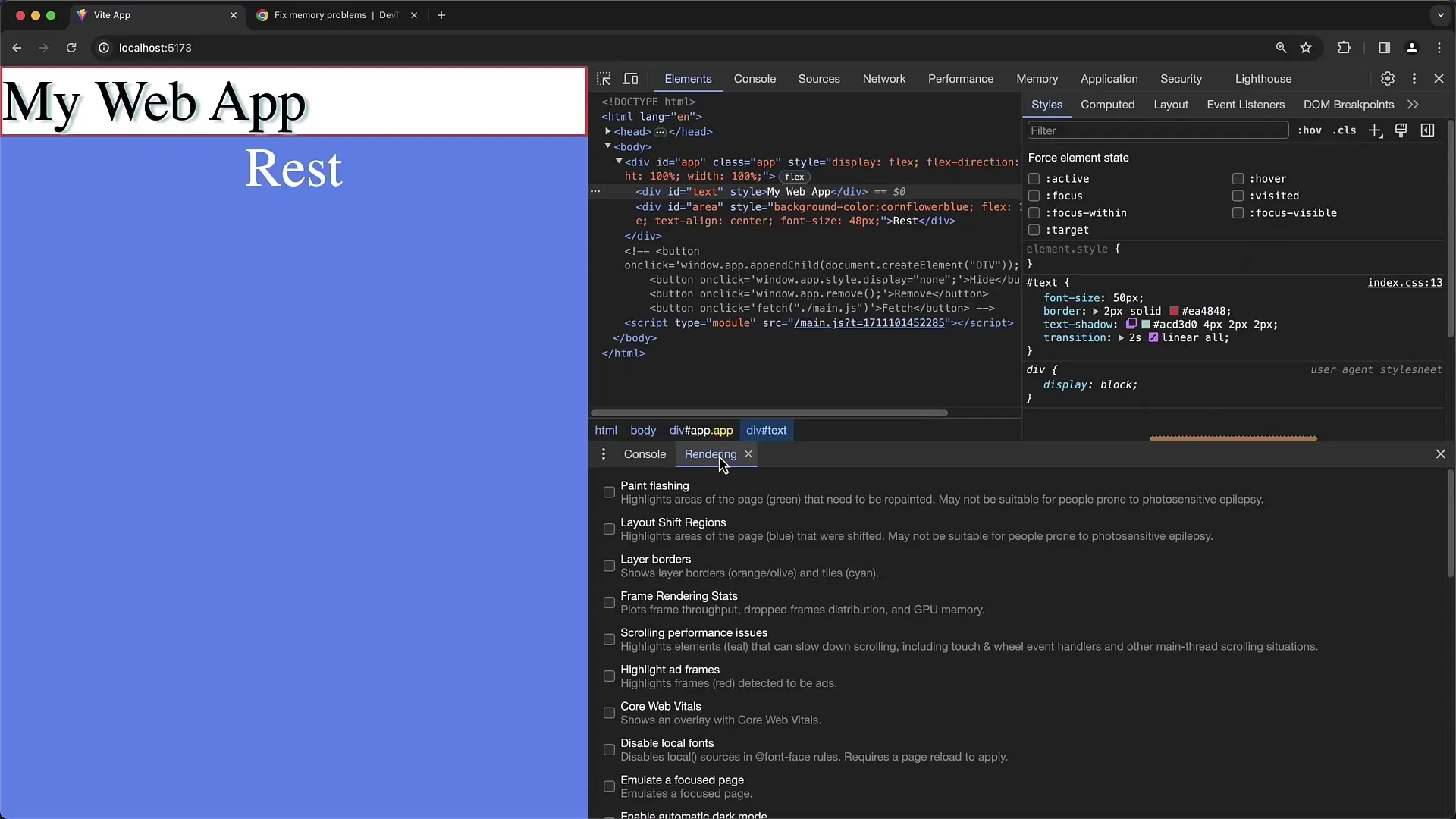Click the CSS filter input field
This screenshot has height=819, width=1456.
click(x=1156, y=130)
